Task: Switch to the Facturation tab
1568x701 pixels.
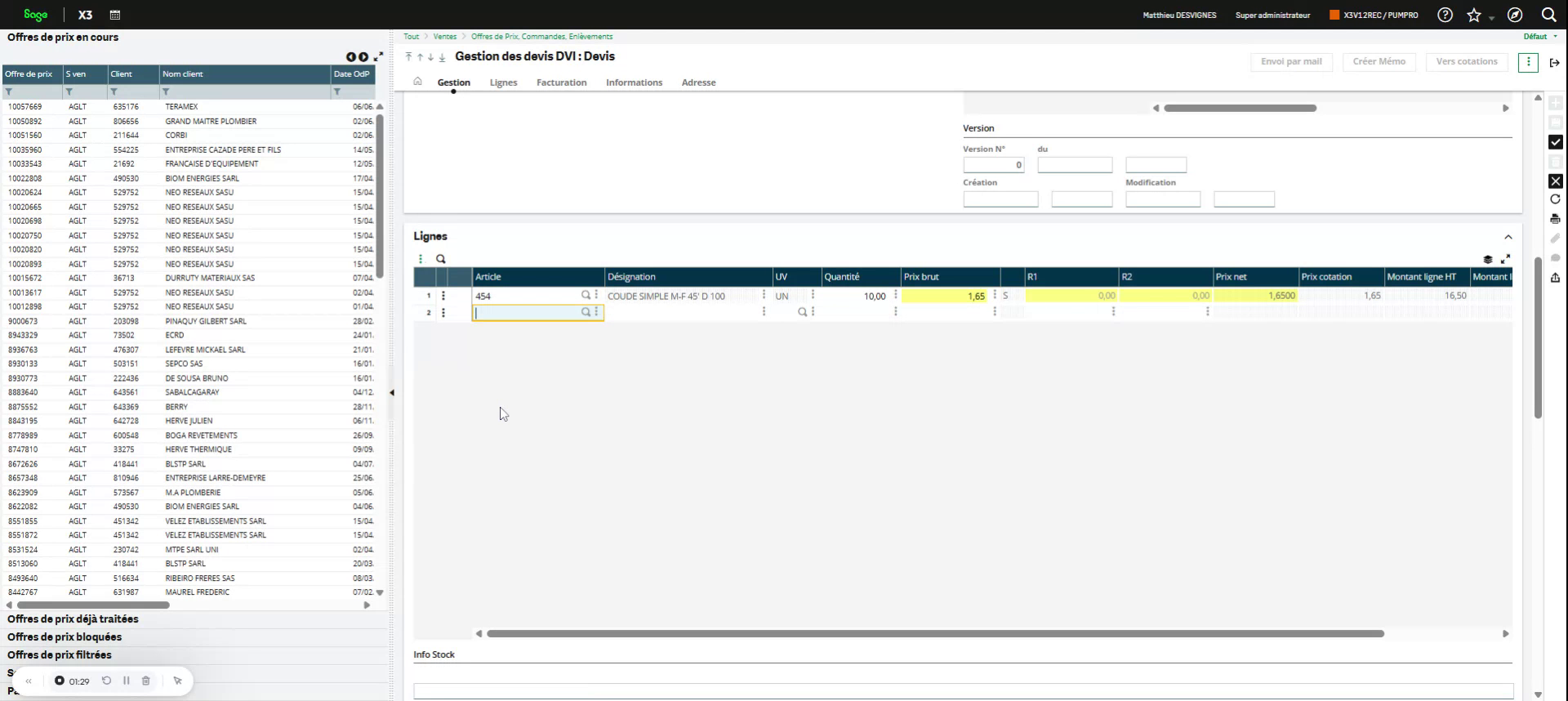Action: [561, 83]
